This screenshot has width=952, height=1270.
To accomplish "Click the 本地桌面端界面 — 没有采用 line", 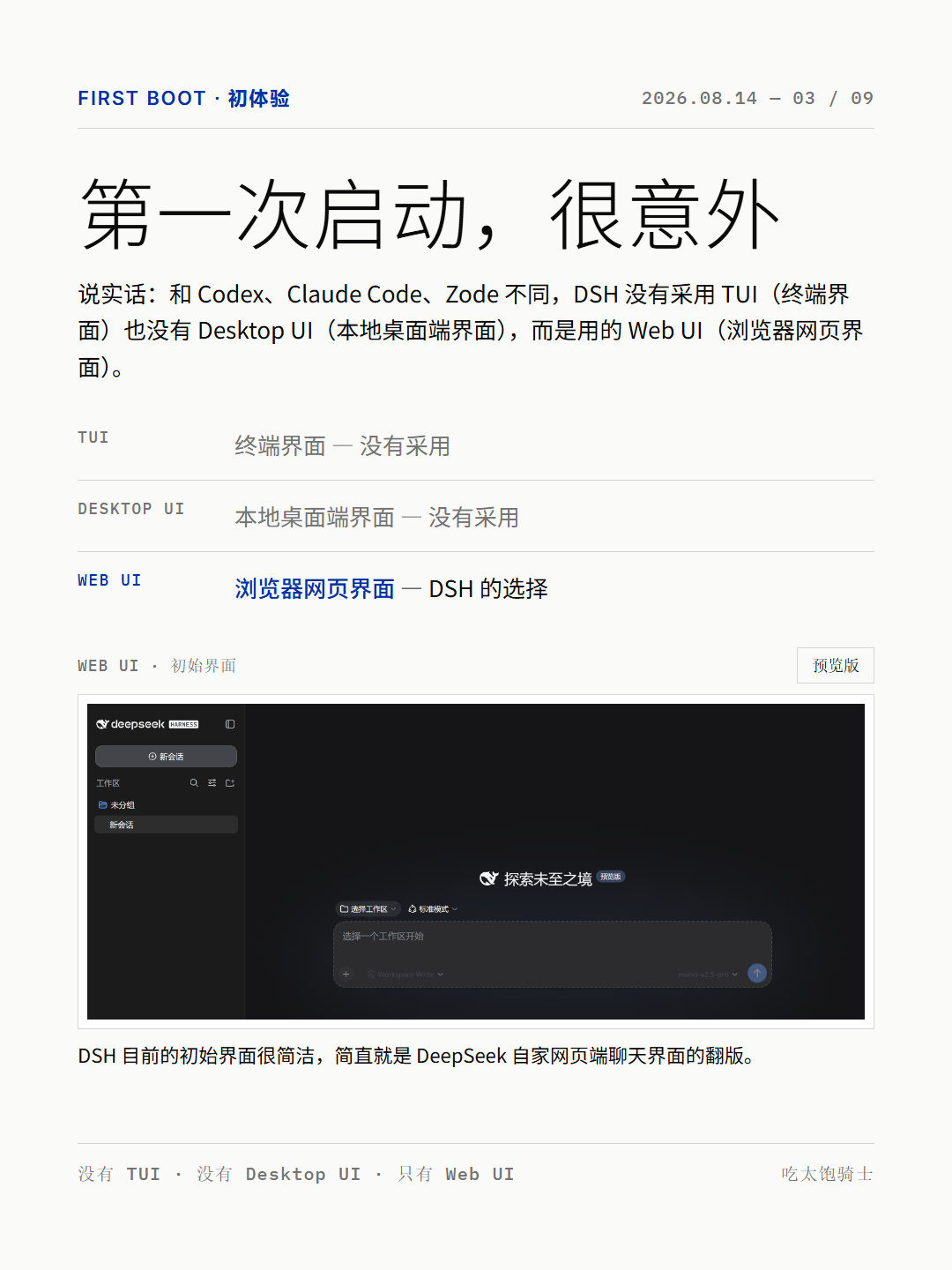I will 377,518.
